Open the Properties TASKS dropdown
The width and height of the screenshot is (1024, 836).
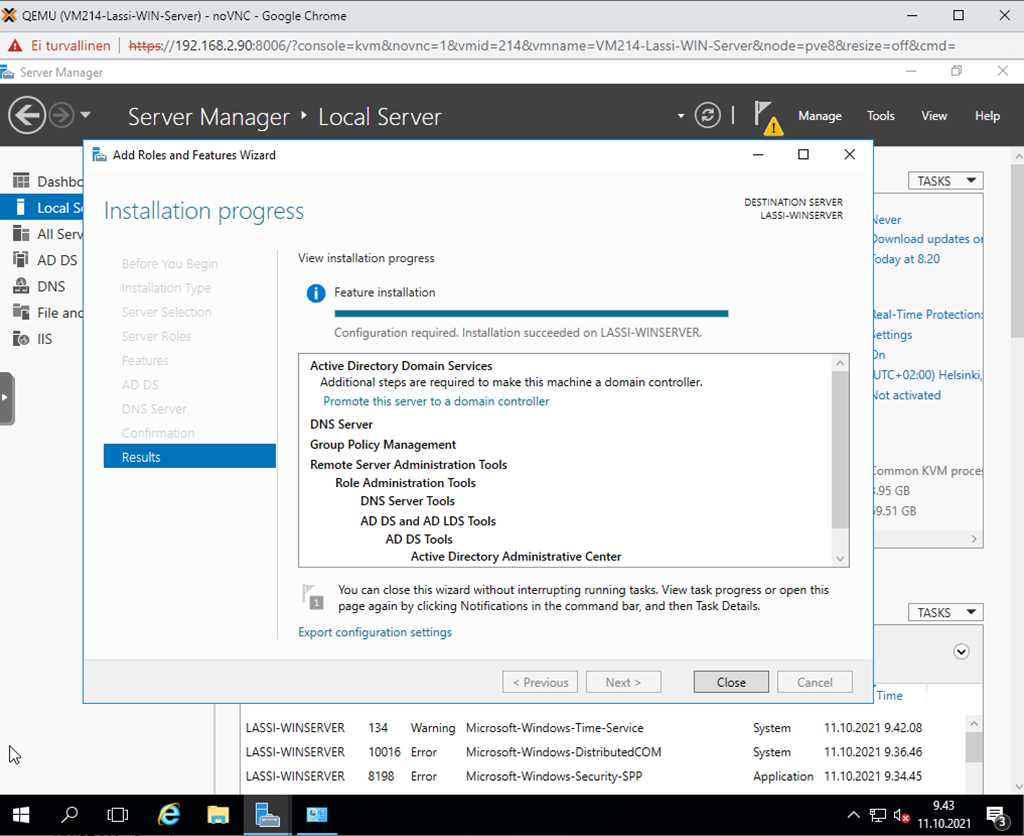click(945, 181)
